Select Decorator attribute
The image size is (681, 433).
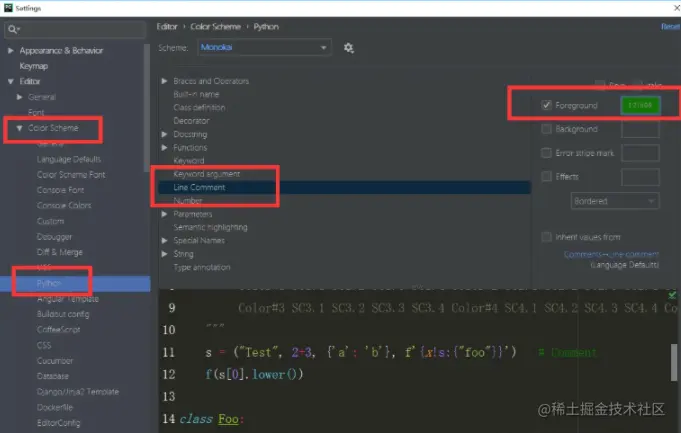tap(191, 121)
